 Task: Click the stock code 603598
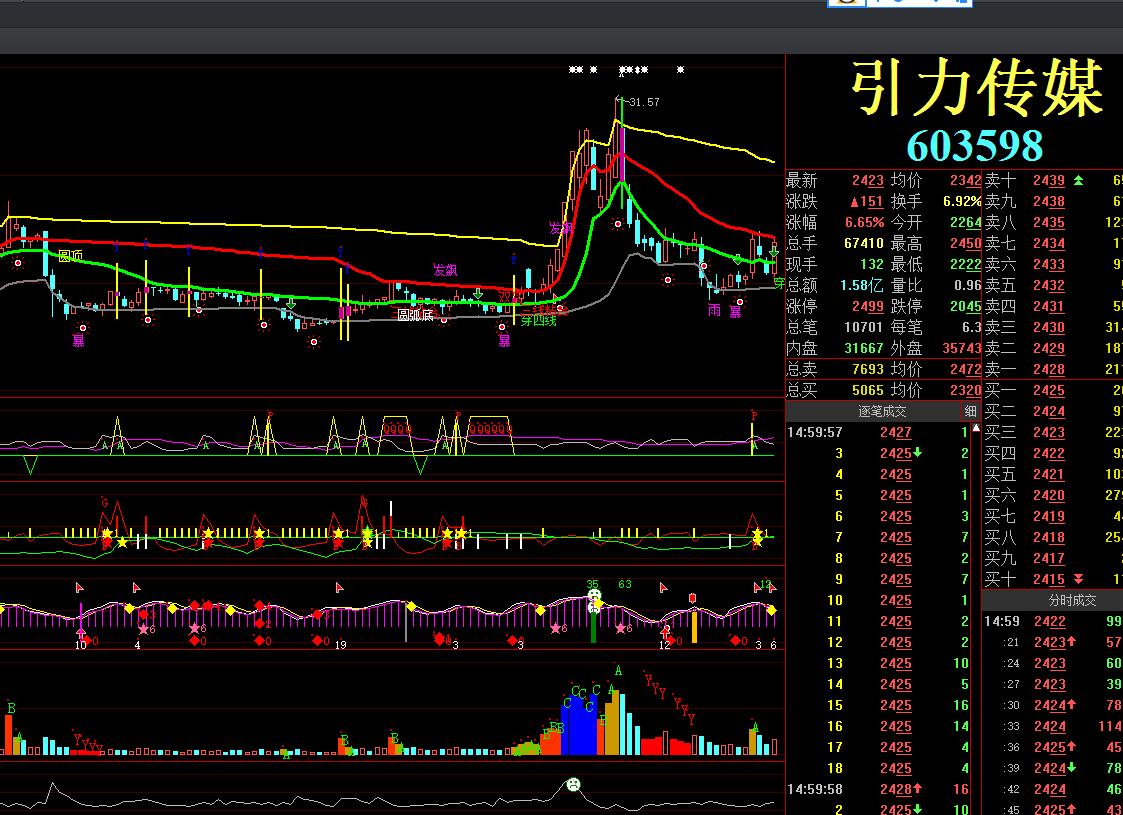coord(975,146)
